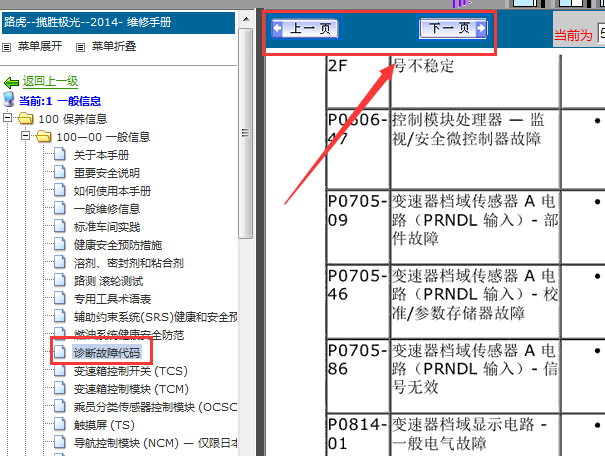This screenshot has width=605, height=456.
Task: Open the 专用工具术语表 document
Action: coord(112,299)
